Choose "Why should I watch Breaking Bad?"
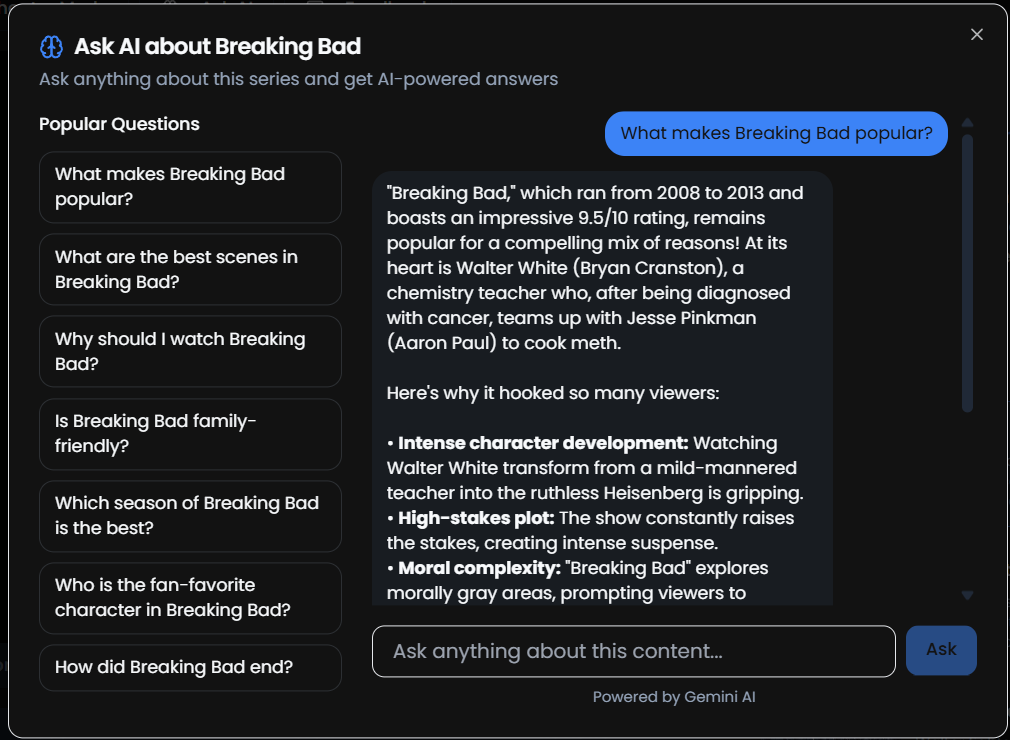 (190, 351)
